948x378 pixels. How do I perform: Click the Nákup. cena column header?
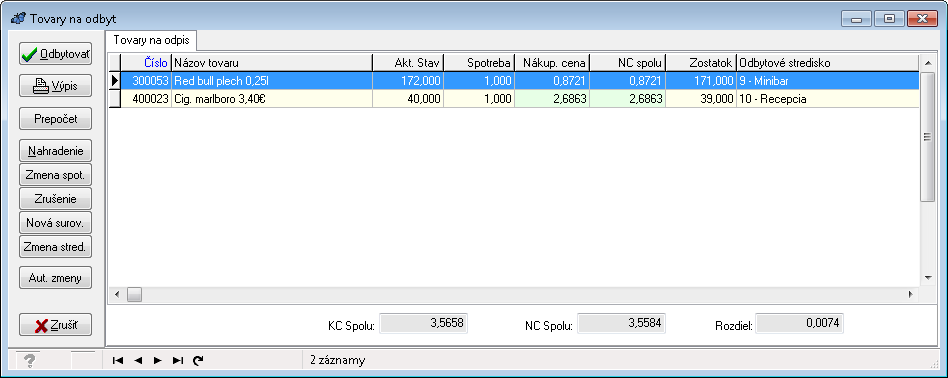(x=552, y=63)
